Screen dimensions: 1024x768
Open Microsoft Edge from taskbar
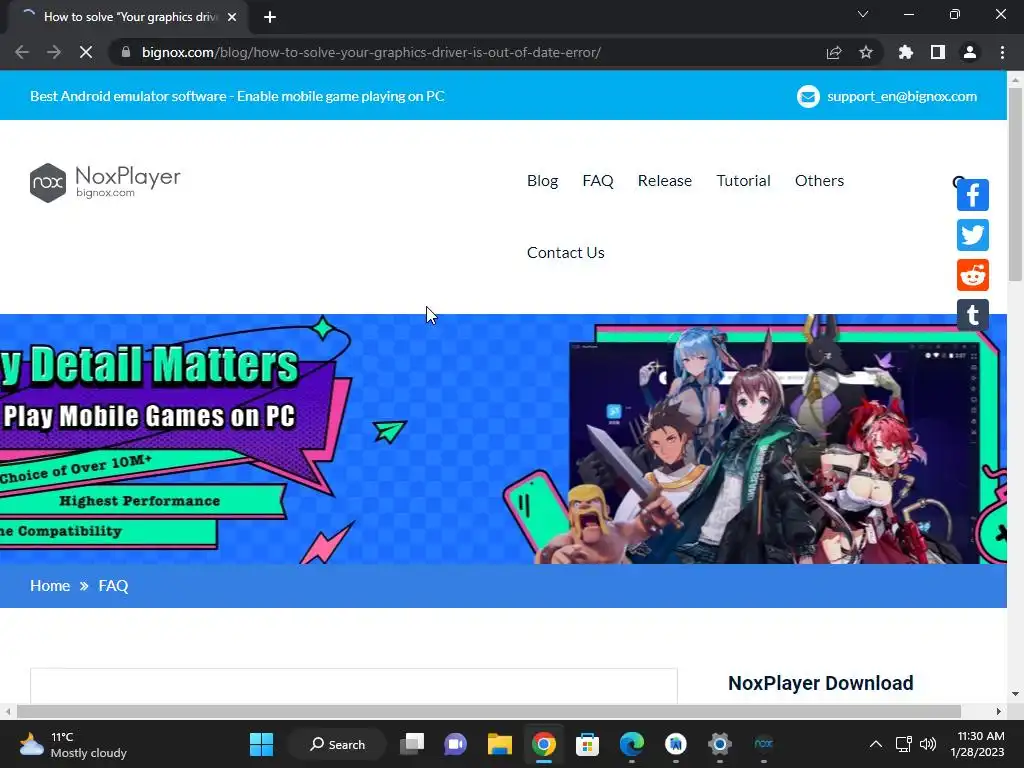click(x=632, y=744)
